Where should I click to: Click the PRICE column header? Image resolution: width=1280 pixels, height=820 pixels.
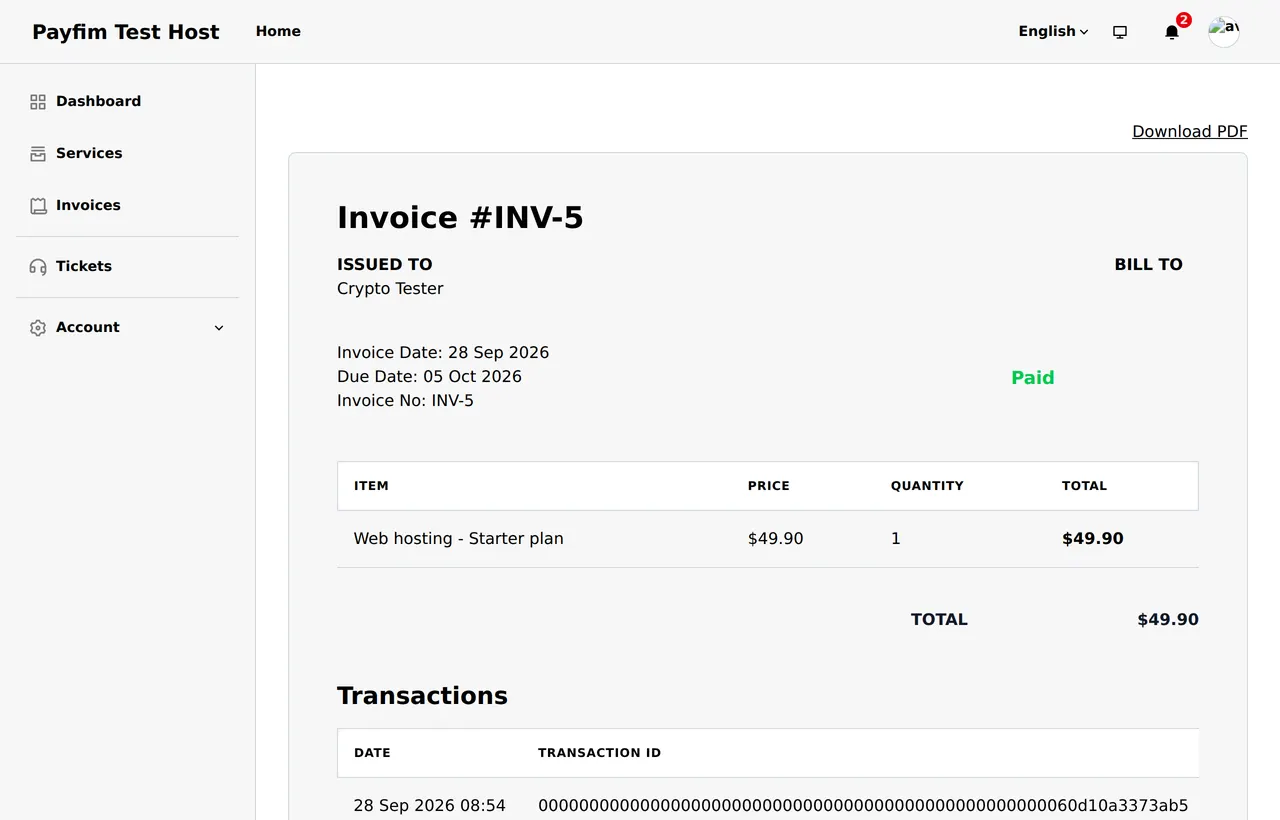[x=769, y=486]
